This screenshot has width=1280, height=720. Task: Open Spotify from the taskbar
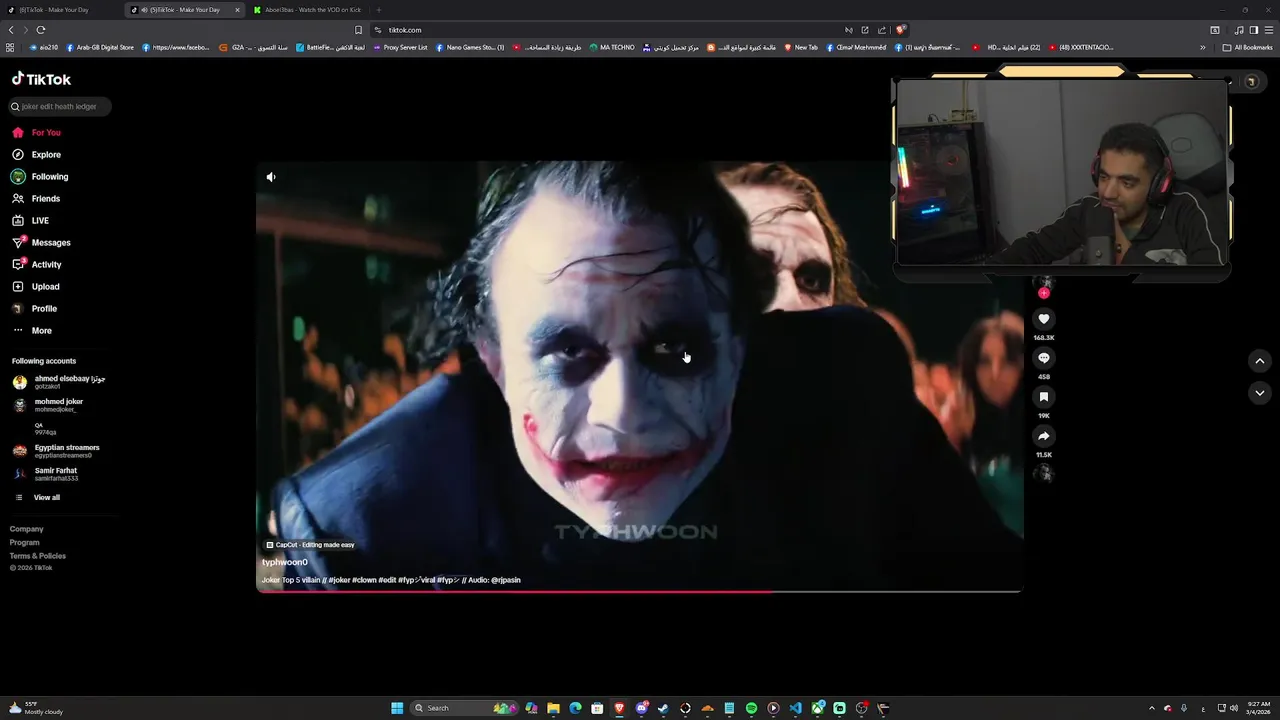pyautogui.click(x=751, y=708)
